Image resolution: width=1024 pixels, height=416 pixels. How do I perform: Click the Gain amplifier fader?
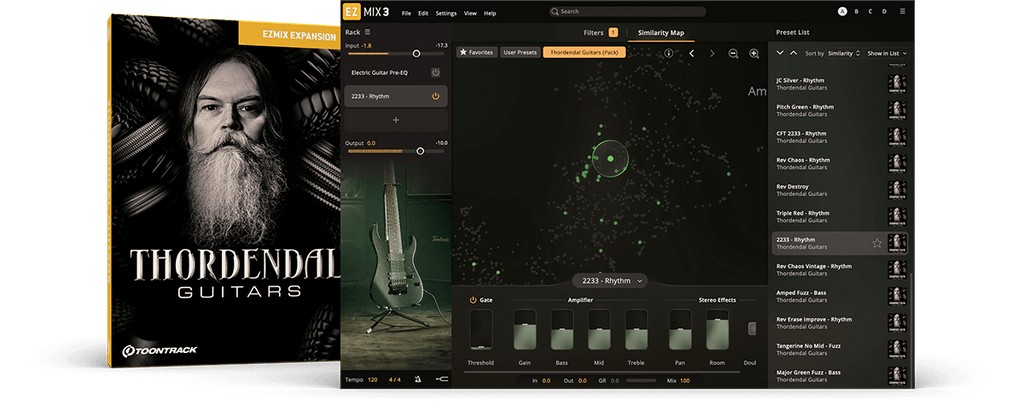(524, 330)
